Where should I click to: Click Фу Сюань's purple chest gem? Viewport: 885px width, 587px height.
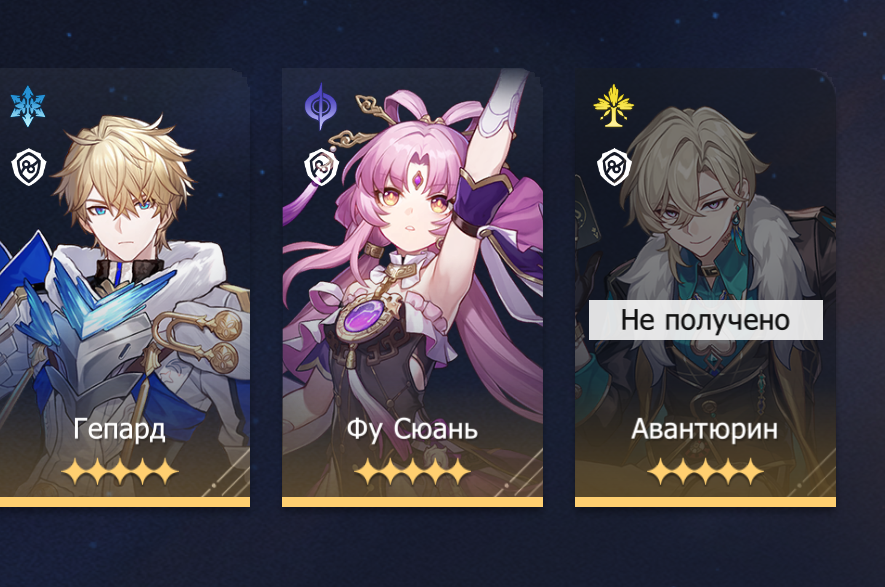click(x=365, y=315)
